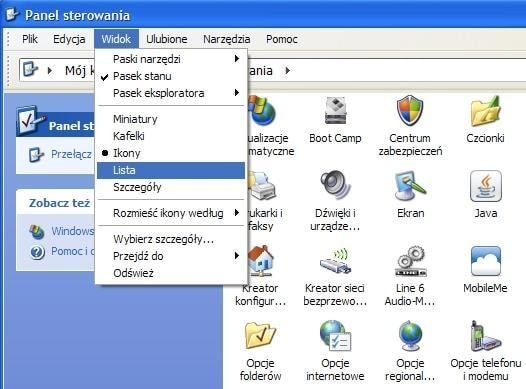This screenshot has width=526, height=389.
Task: Open the Boot Camp control panel icon
Action: (335, 111)
